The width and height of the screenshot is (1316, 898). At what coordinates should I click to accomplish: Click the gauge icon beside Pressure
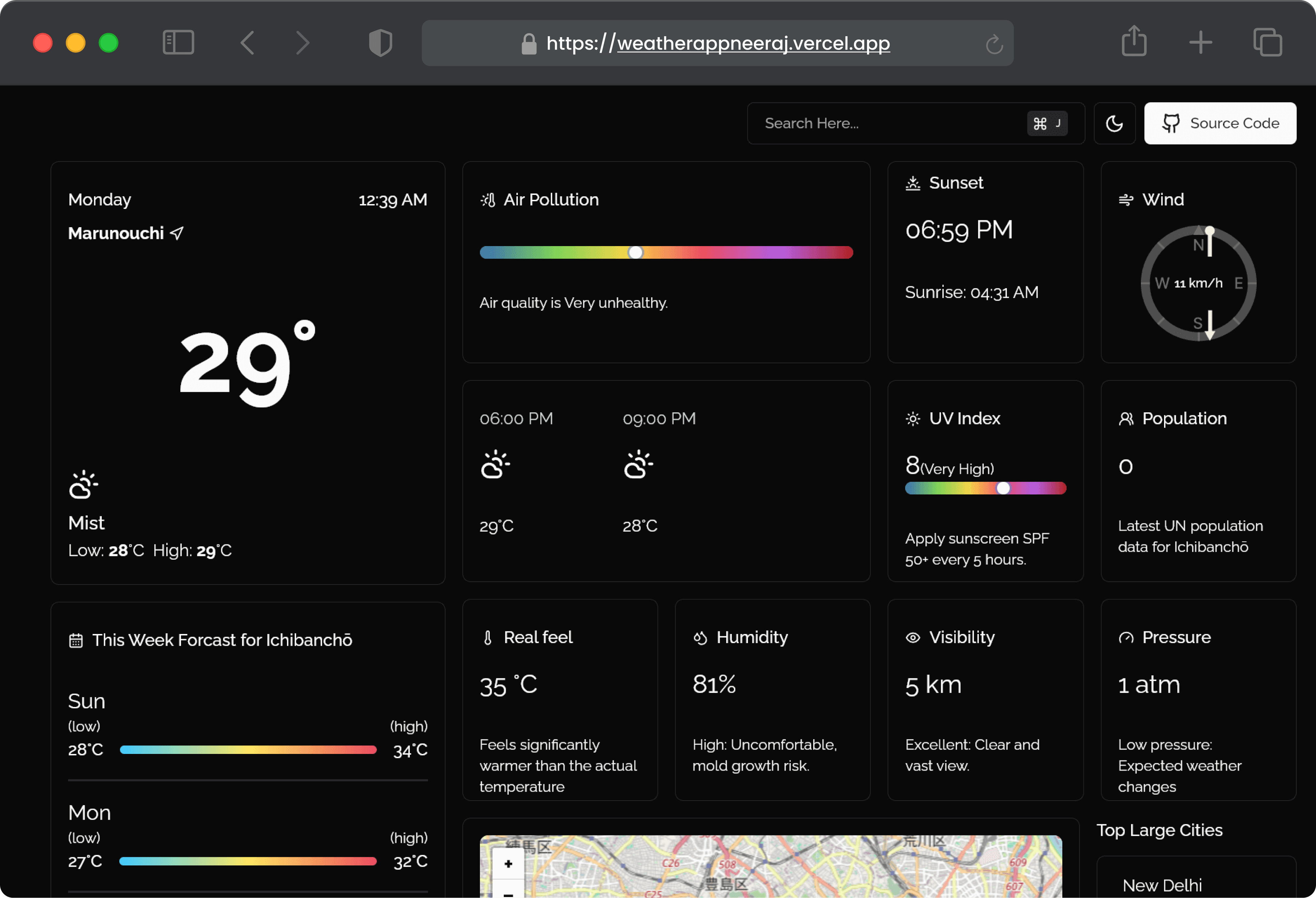click(1126, 637)
